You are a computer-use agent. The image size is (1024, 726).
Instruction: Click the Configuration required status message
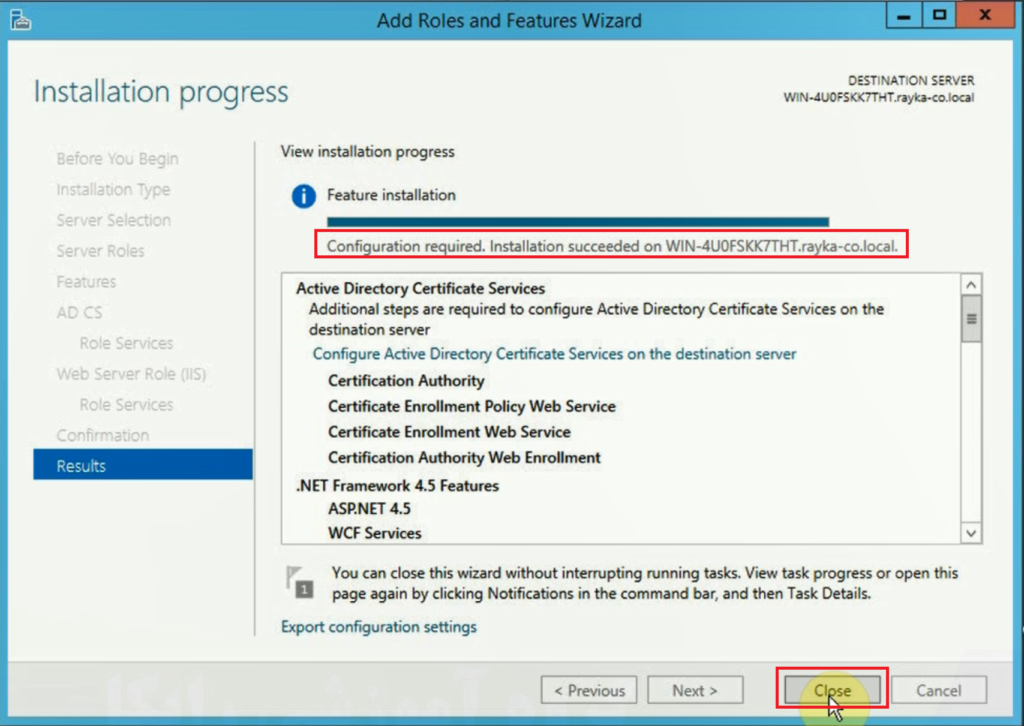tap(612, 246)
